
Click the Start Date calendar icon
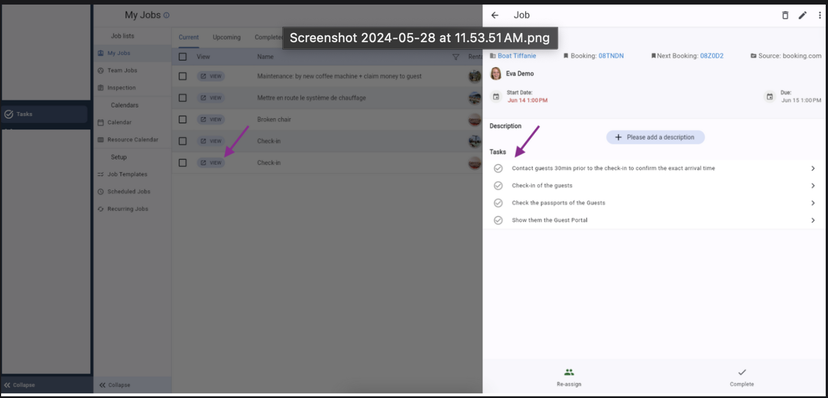[496, 97]
